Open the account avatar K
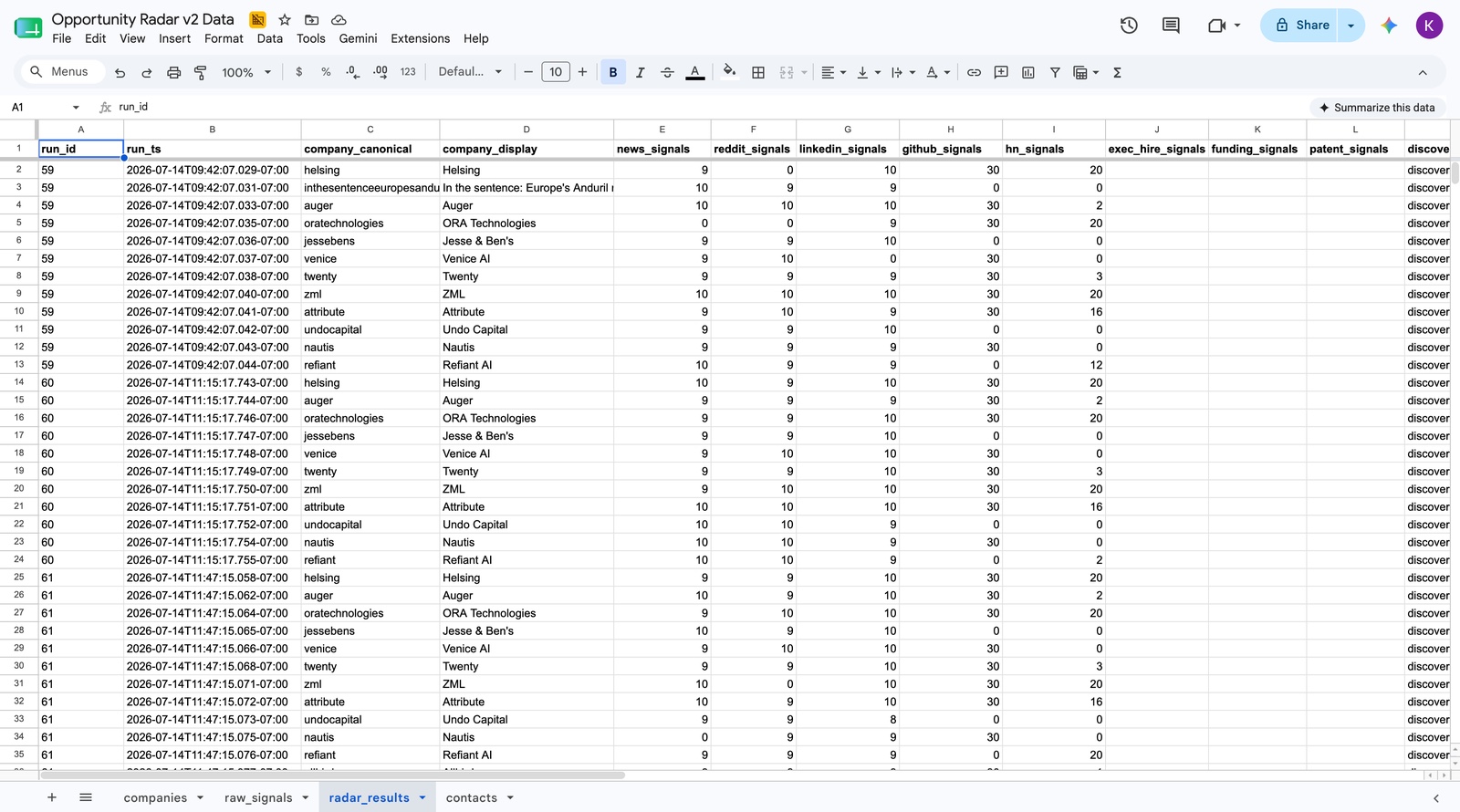The width and height of the screenshot is (1460, 812). [1429, 26]
